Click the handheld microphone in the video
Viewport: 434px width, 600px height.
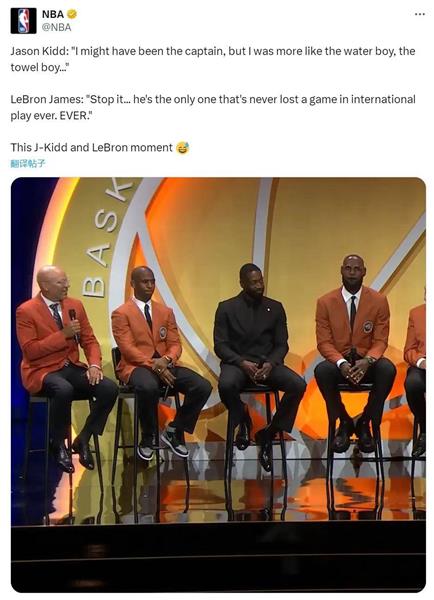[73, 323]
